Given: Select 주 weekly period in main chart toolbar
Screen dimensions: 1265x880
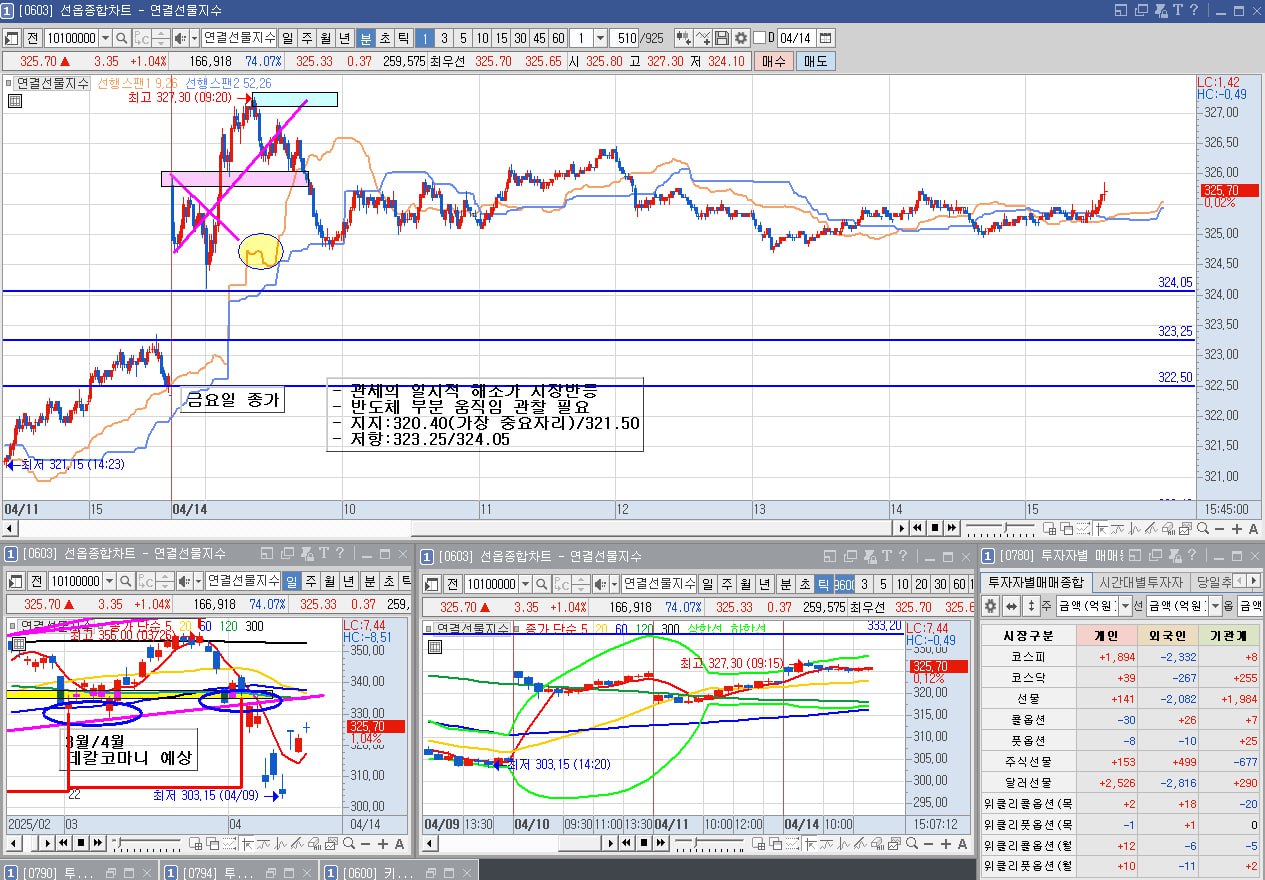Looking at the screenshot, I should (x=306, y=38).
